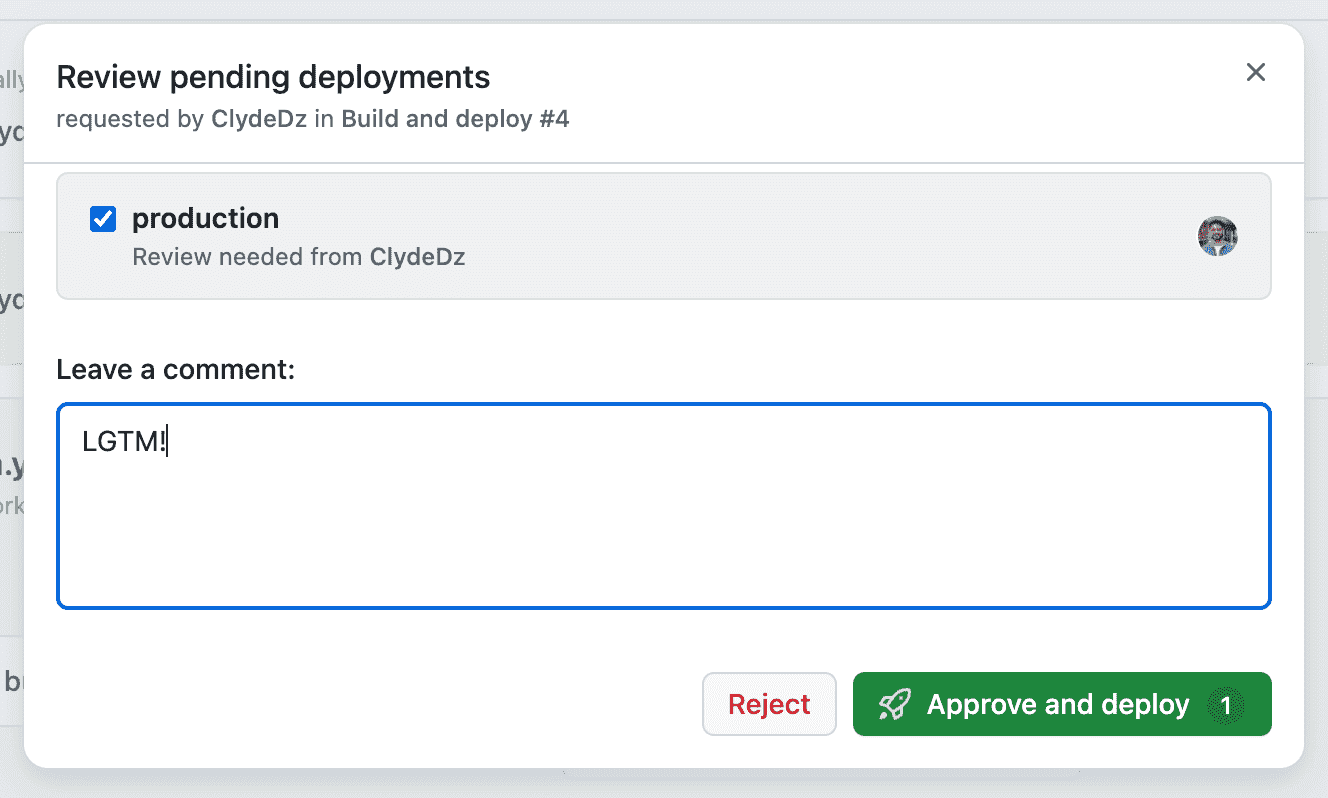
Task: Click the counter badge showing 1
Action: tap(1226, 706)
